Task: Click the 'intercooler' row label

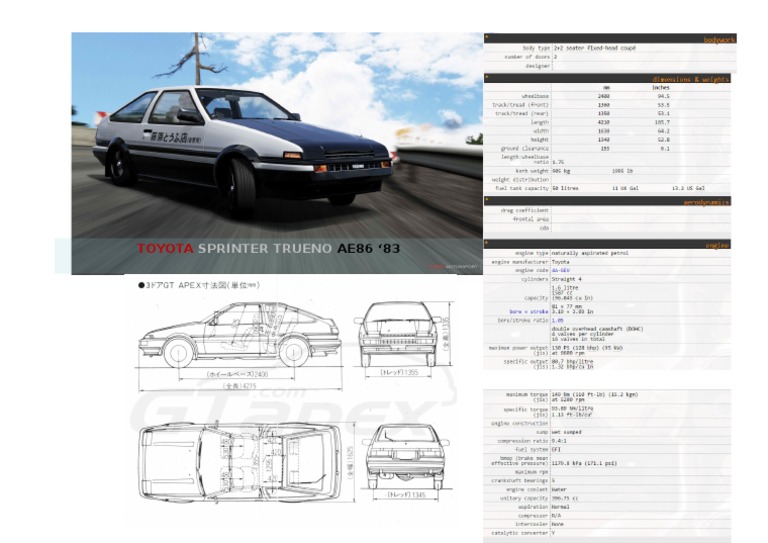Action: 532,524
